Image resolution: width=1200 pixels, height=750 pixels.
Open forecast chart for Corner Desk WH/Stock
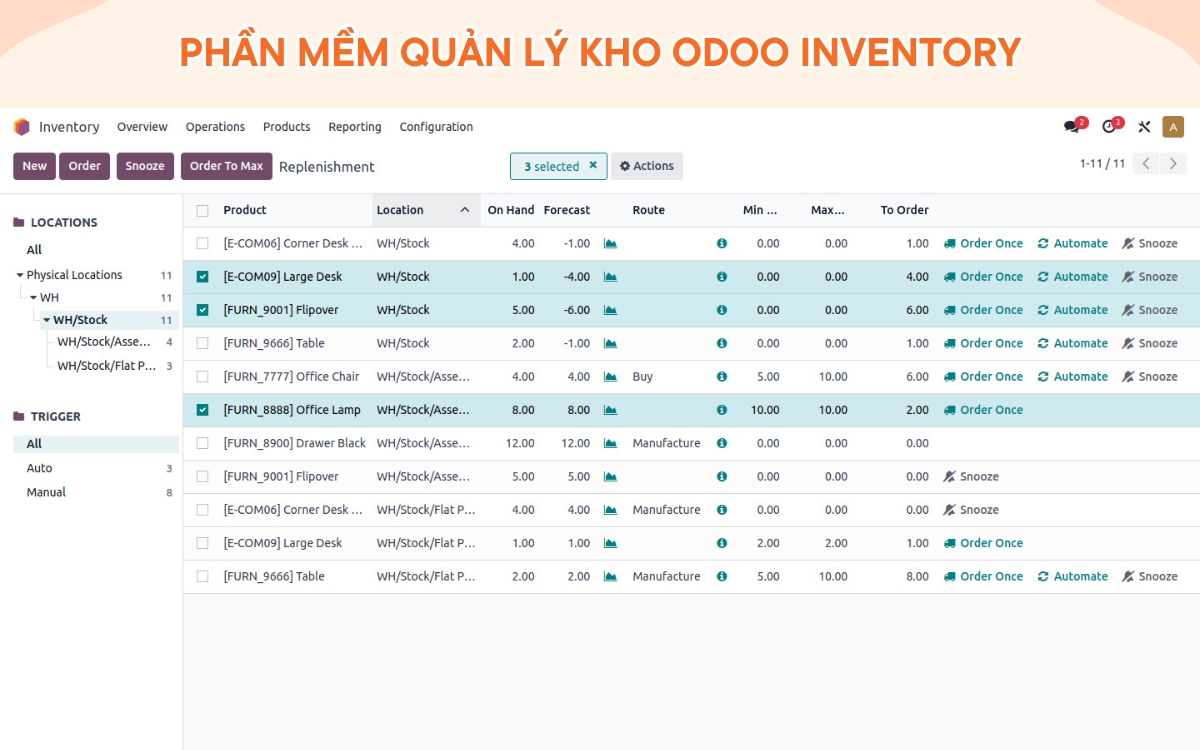pyautogui.click(x=610, y=243)
